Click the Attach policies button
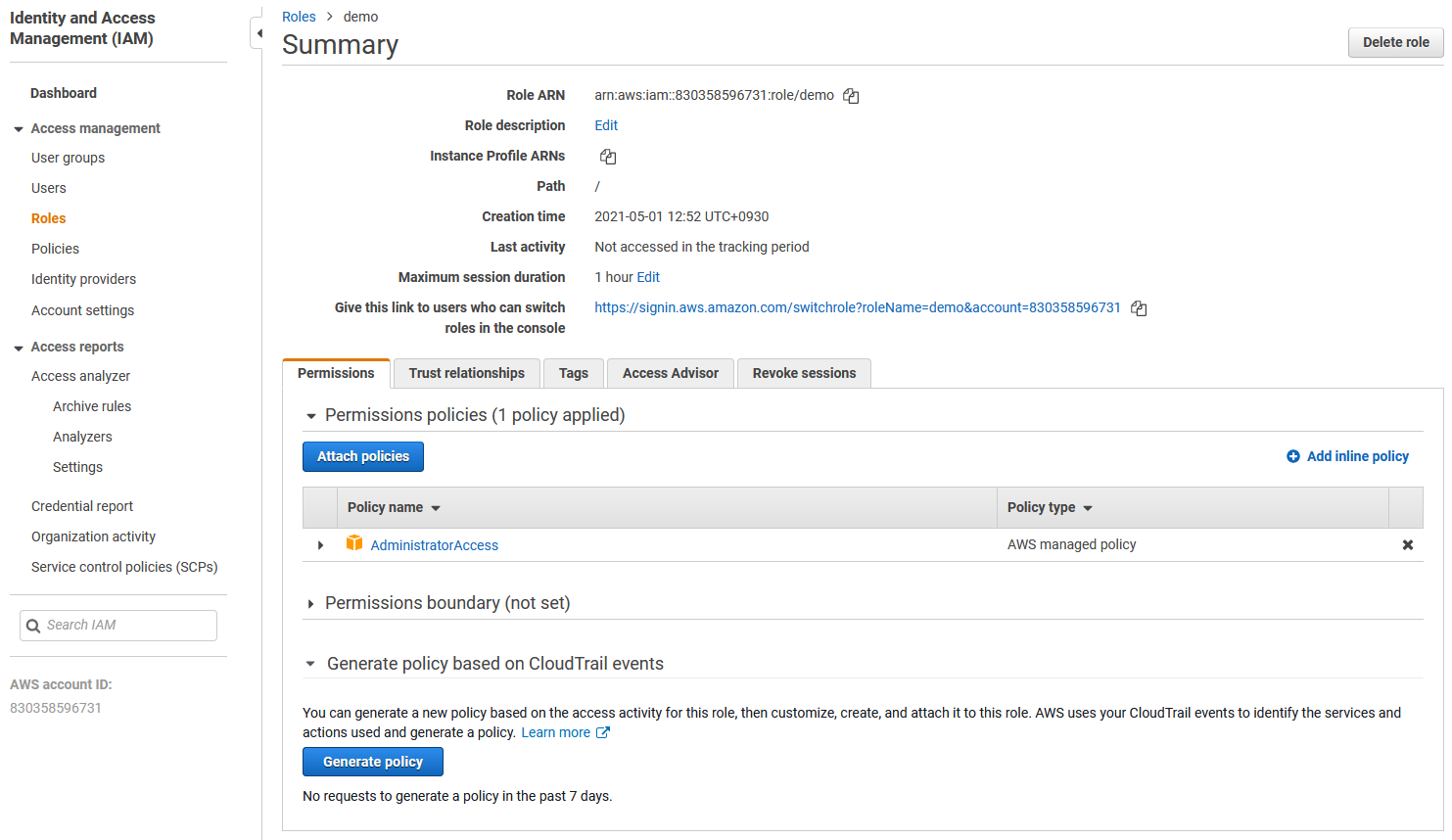Screen dimensions: 1452x840 point(363,456)
